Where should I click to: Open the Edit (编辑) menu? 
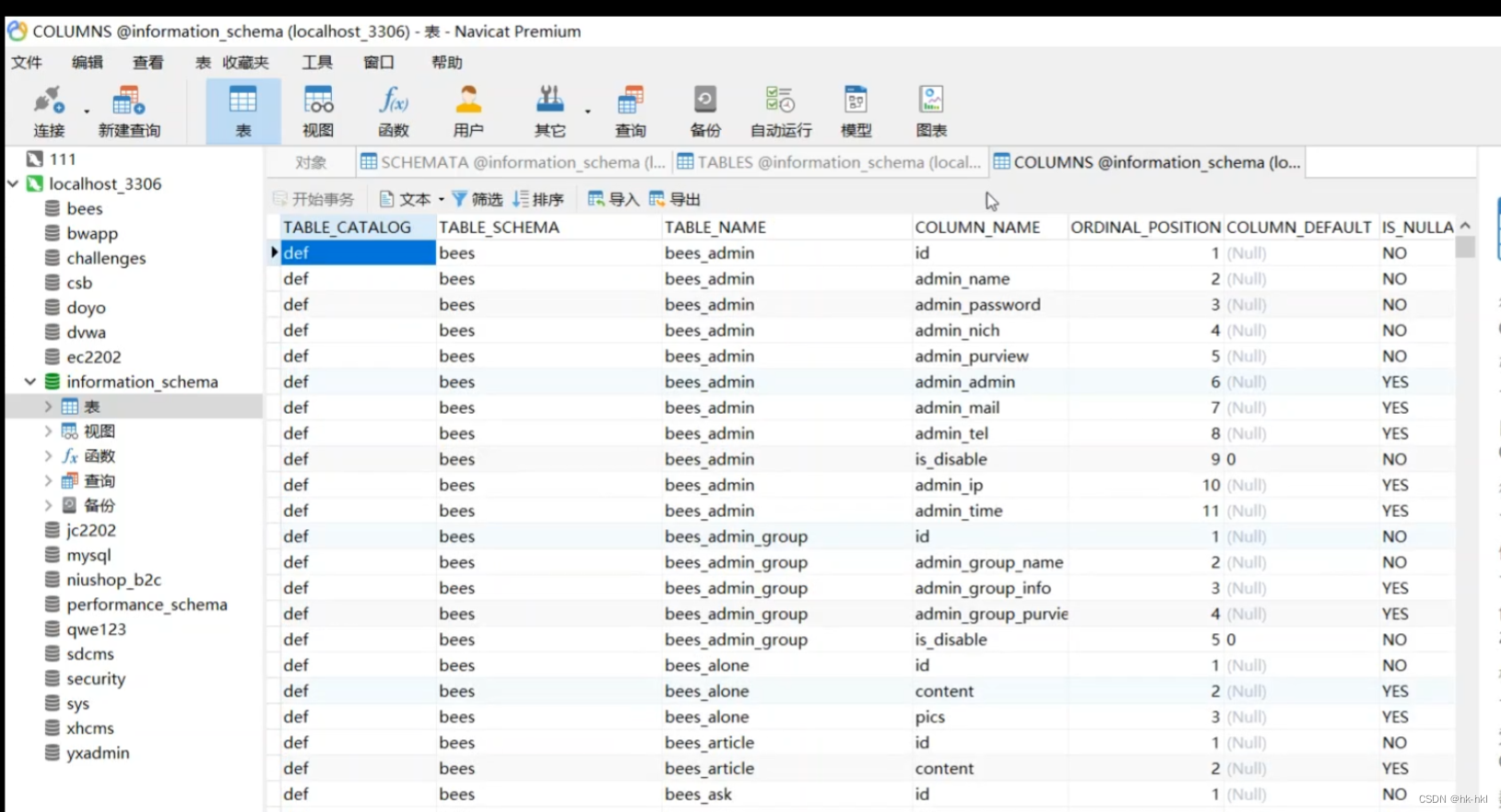(88, 62)
